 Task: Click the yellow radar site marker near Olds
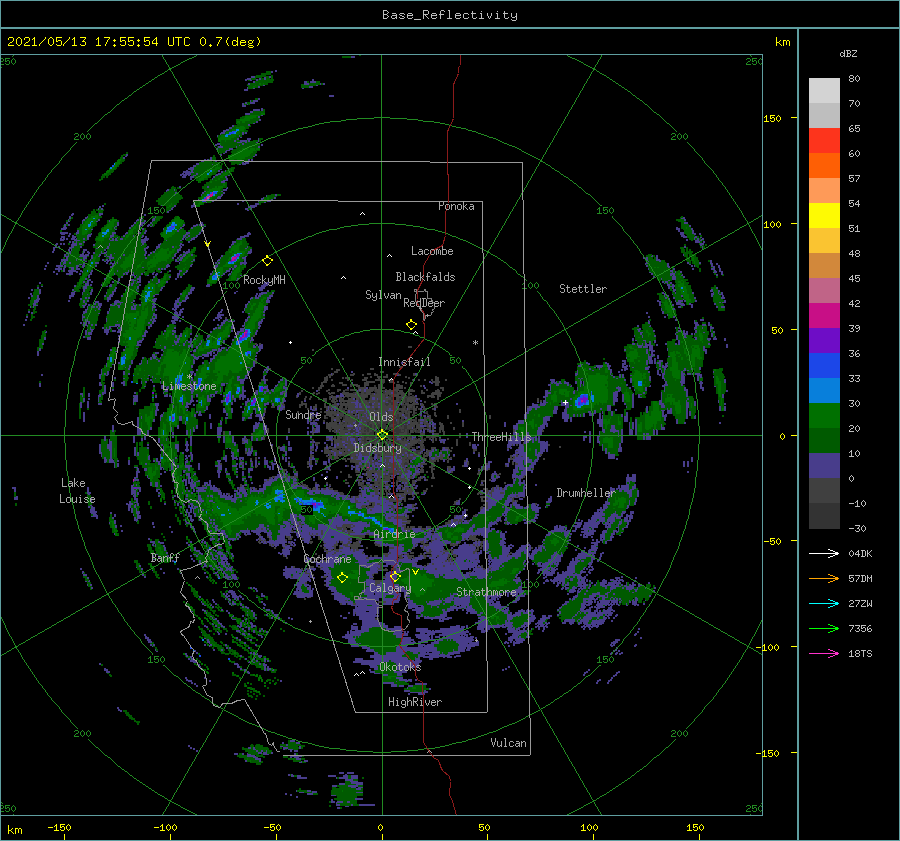click(x=382, y=435)
